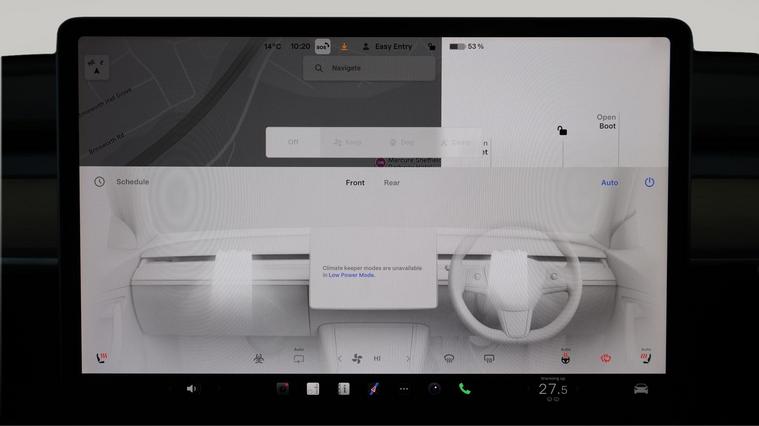The height and width of the screenshot is (426, 759).
Task: Tap the unlocked padlock icon
Action: tap(562, 130)
